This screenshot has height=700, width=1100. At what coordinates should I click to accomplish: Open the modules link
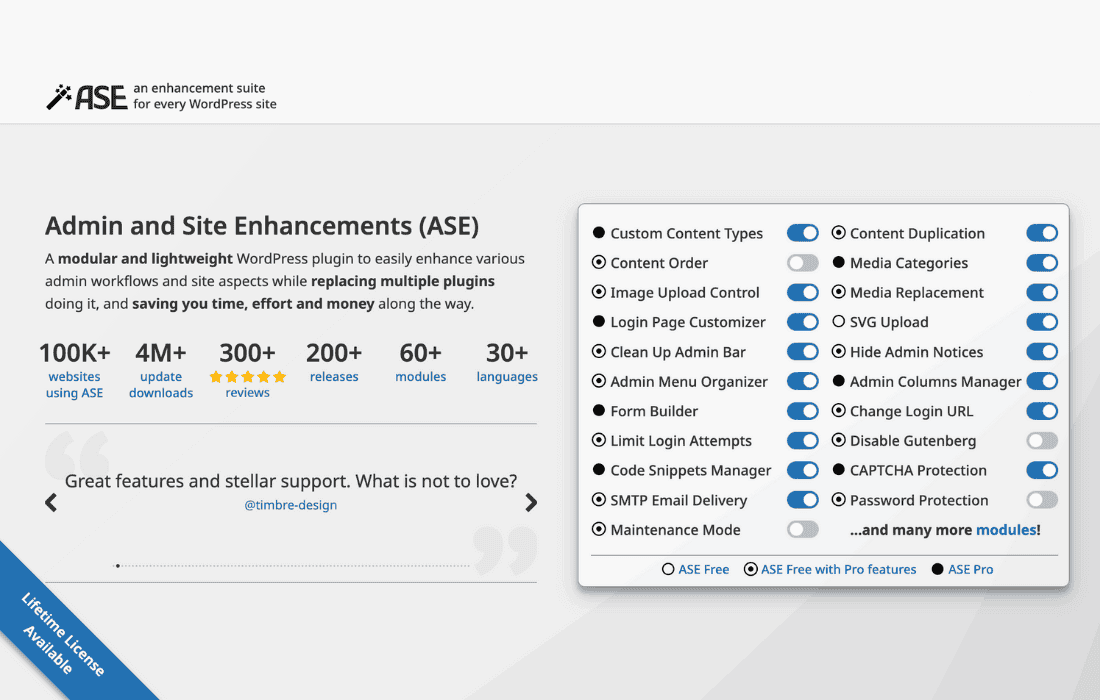pyautogui.click(x=1006, y=530)
